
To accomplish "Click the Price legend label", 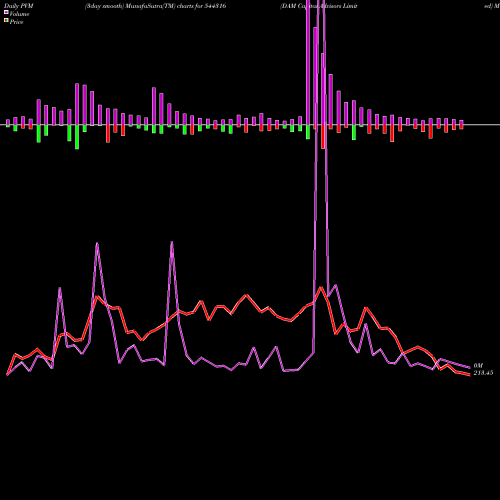I will (x=16, y=22).
